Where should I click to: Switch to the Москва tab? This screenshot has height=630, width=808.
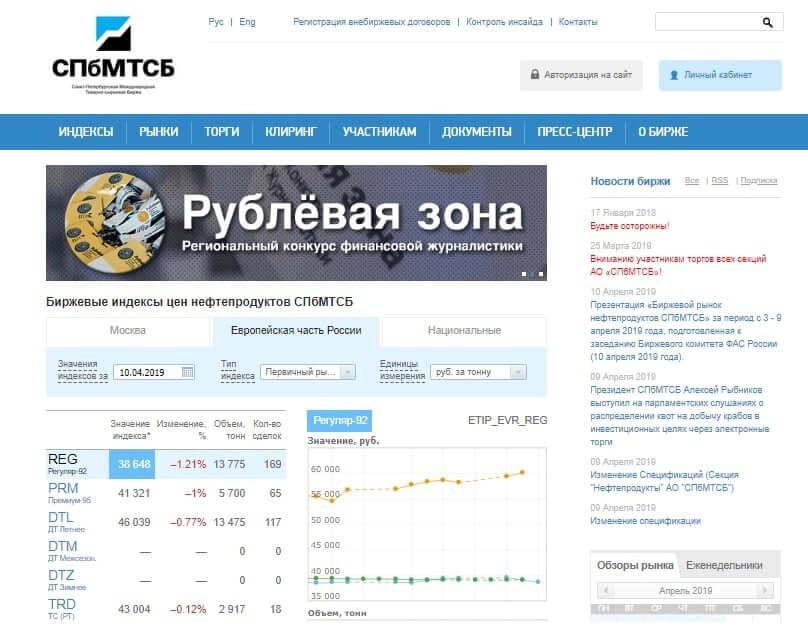pos(128,330)
